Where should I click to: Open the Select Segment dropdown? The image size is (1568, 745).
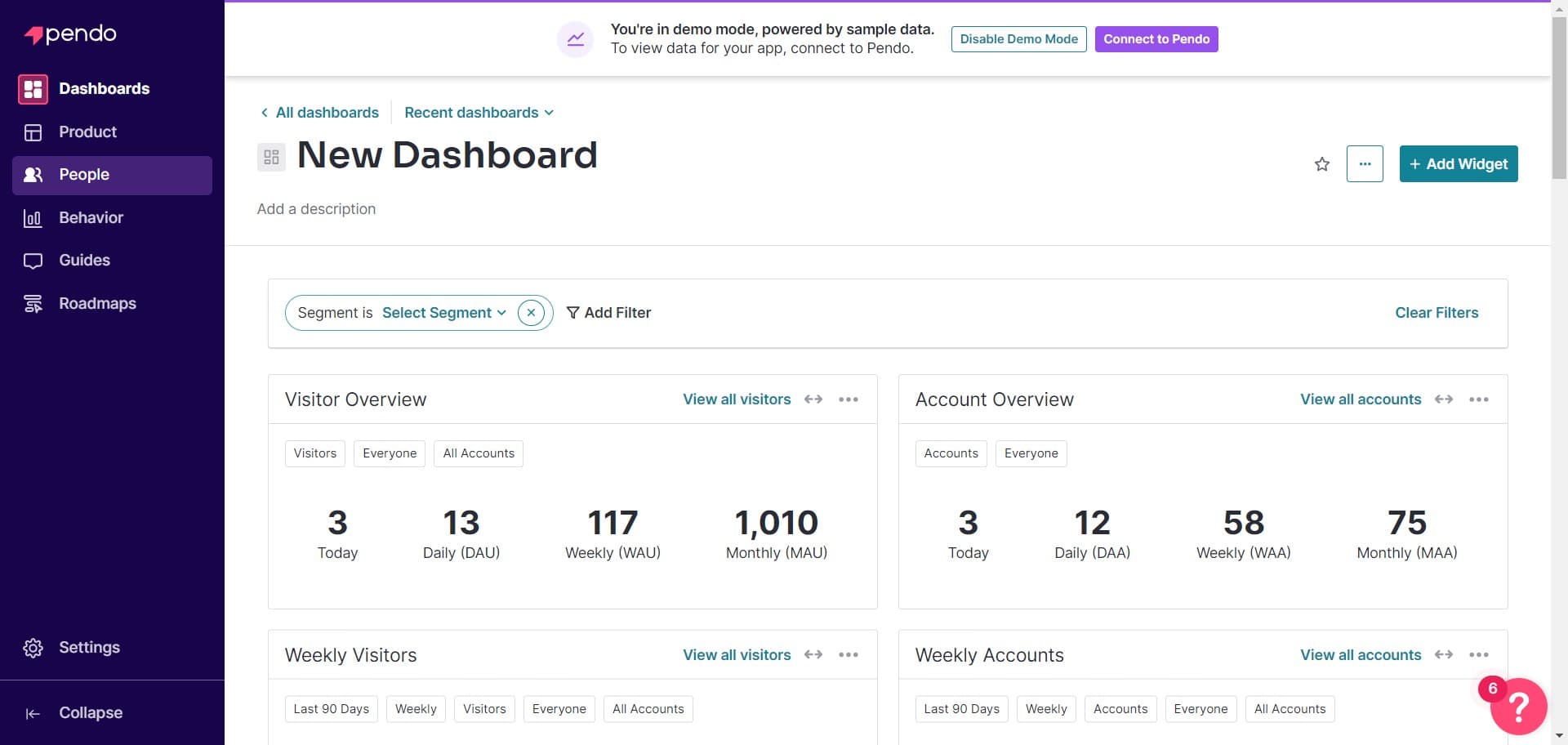point(443,313)
